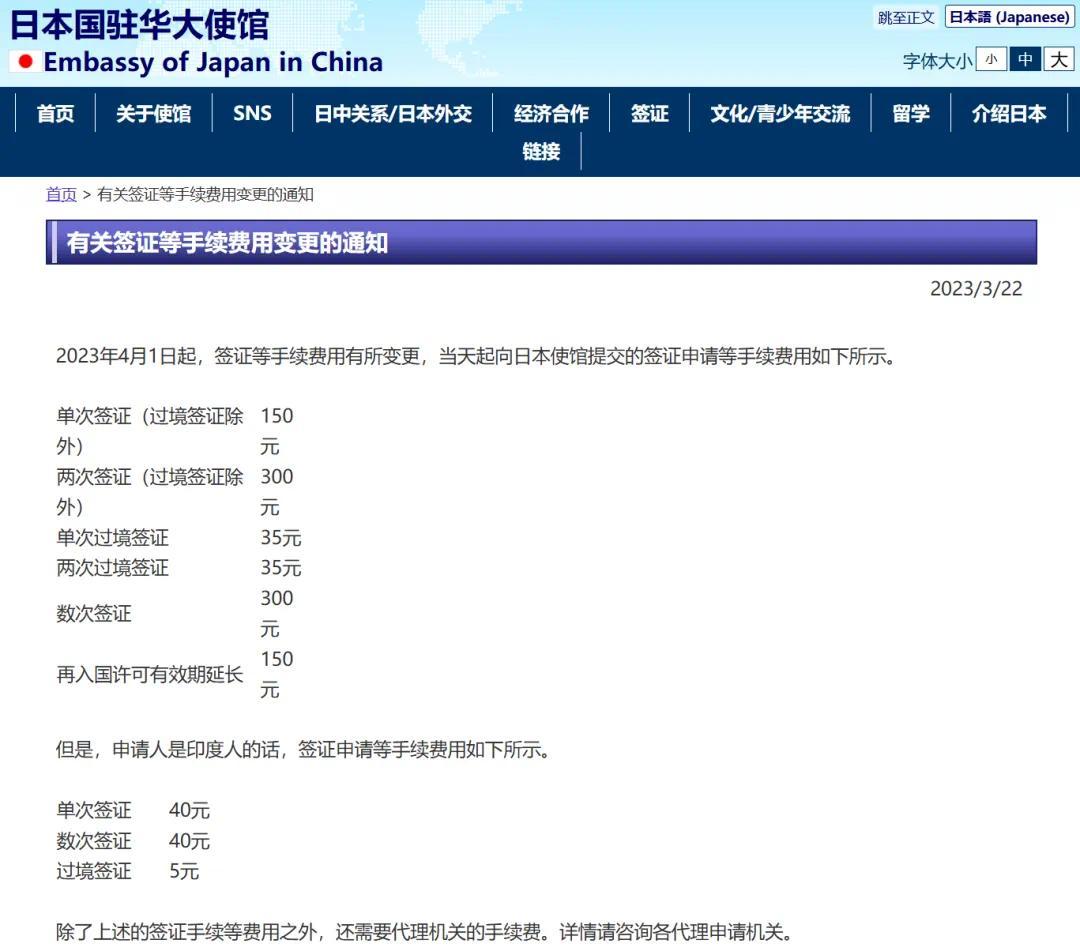Open the 首页 navigation menu item
Image resolution: width=1080 pixels, height=951 pixels.
click(55, 114)
